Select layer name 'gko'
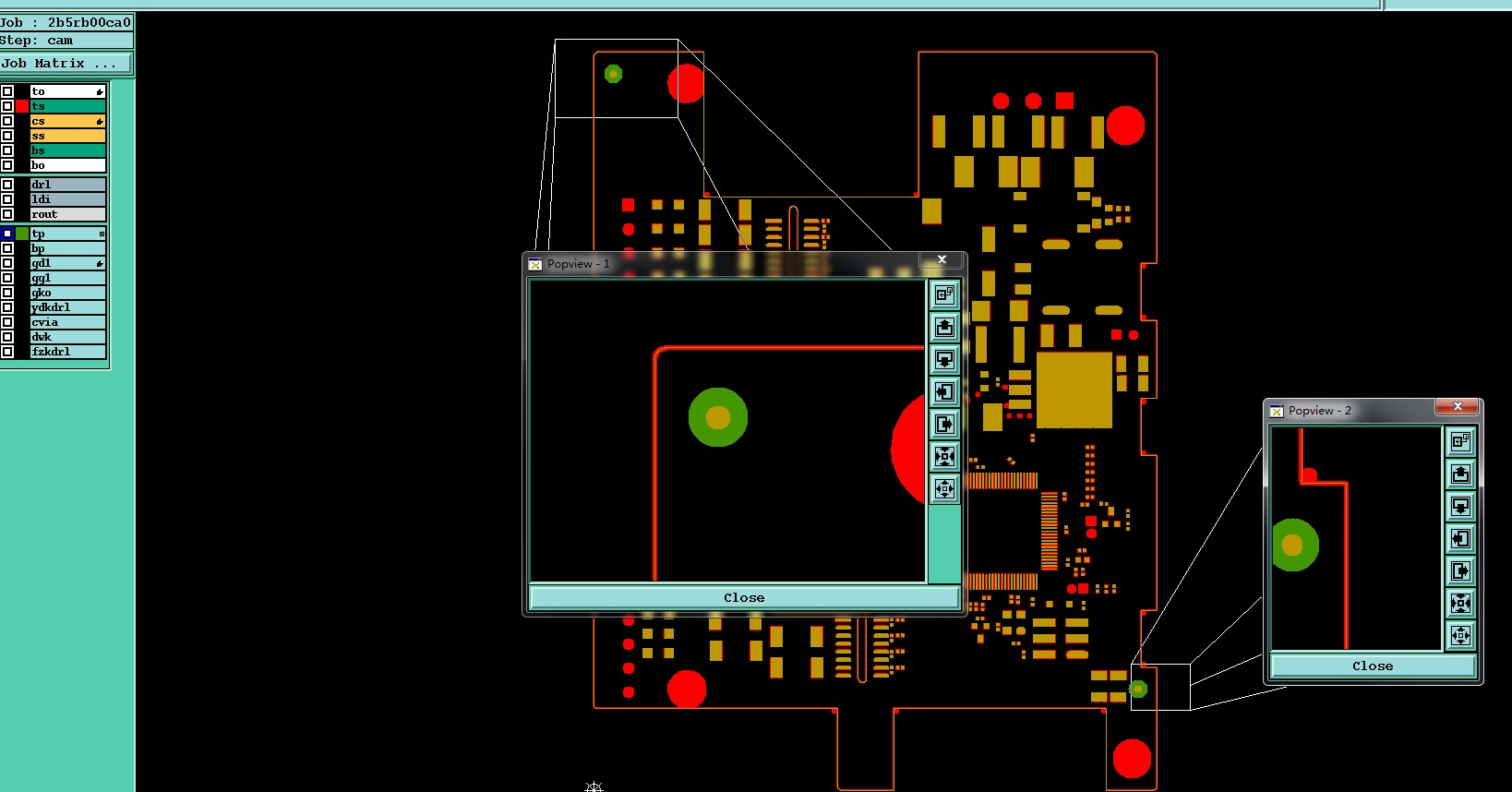 tap(68, 293)
